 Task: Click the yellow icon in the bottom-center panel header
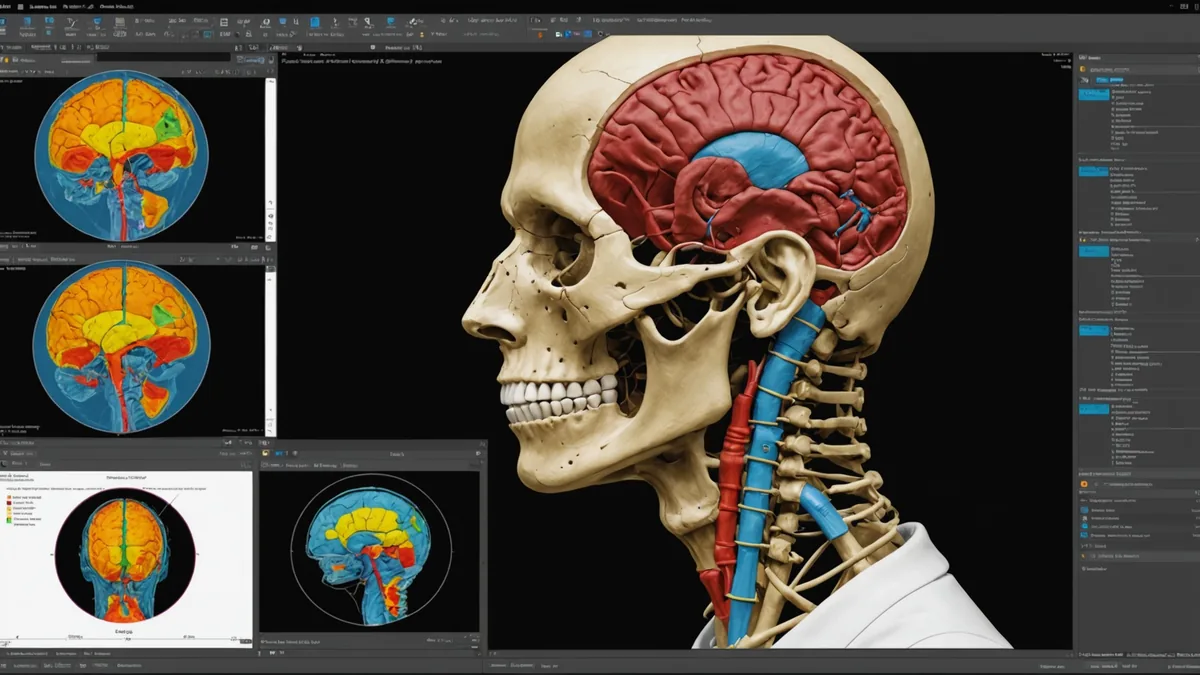[x=266, y=453]
